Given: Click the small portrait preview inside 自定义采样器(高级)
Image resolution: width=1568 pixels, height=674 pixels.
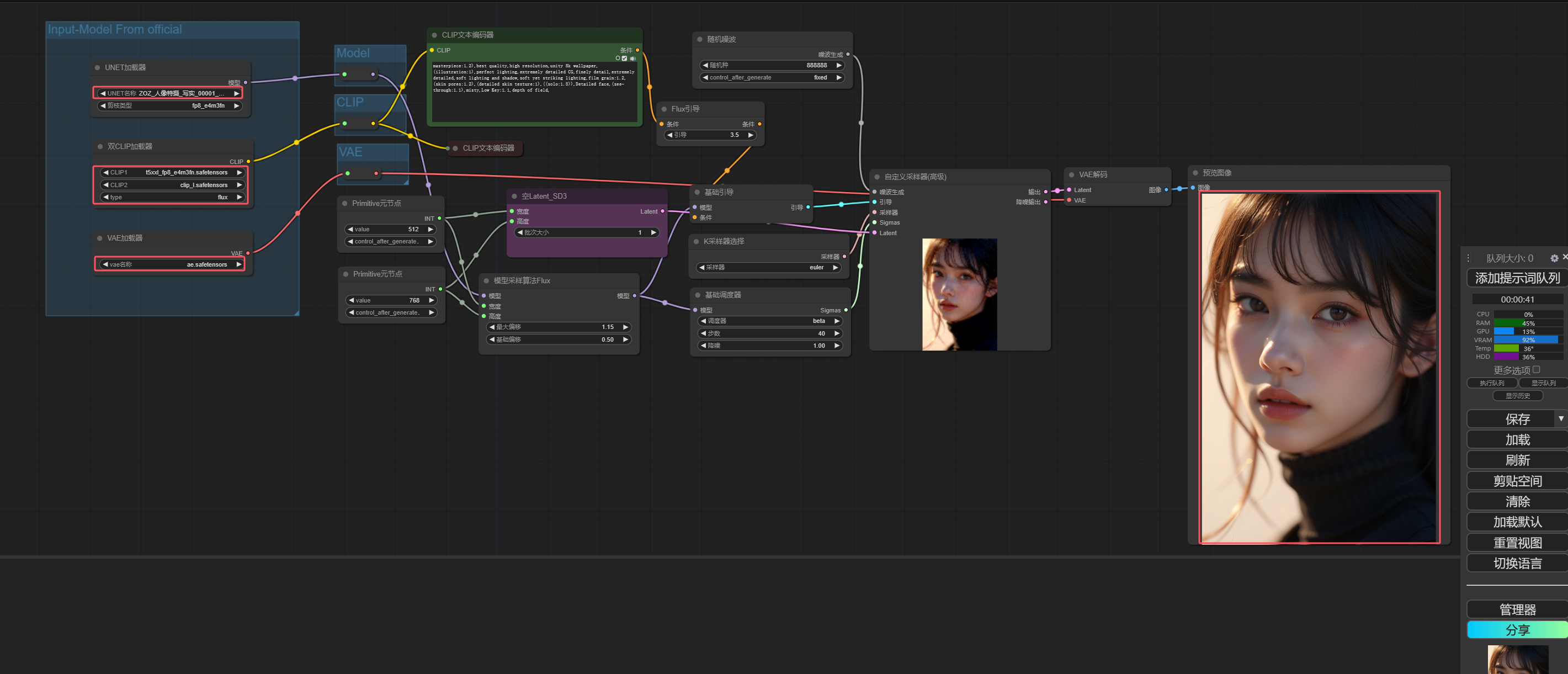Looking at the screenshot, I should [x=959, y=294].
